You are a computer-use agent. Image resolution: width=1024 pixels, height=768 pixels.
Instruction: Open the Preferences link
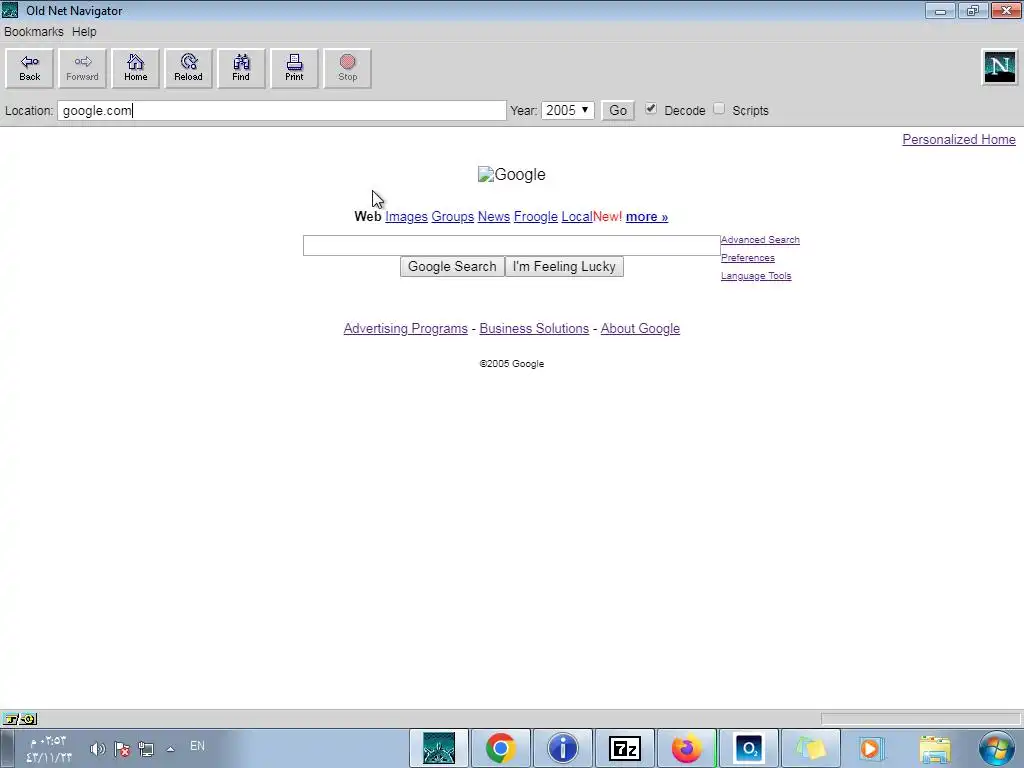click(x=748, y=257)
